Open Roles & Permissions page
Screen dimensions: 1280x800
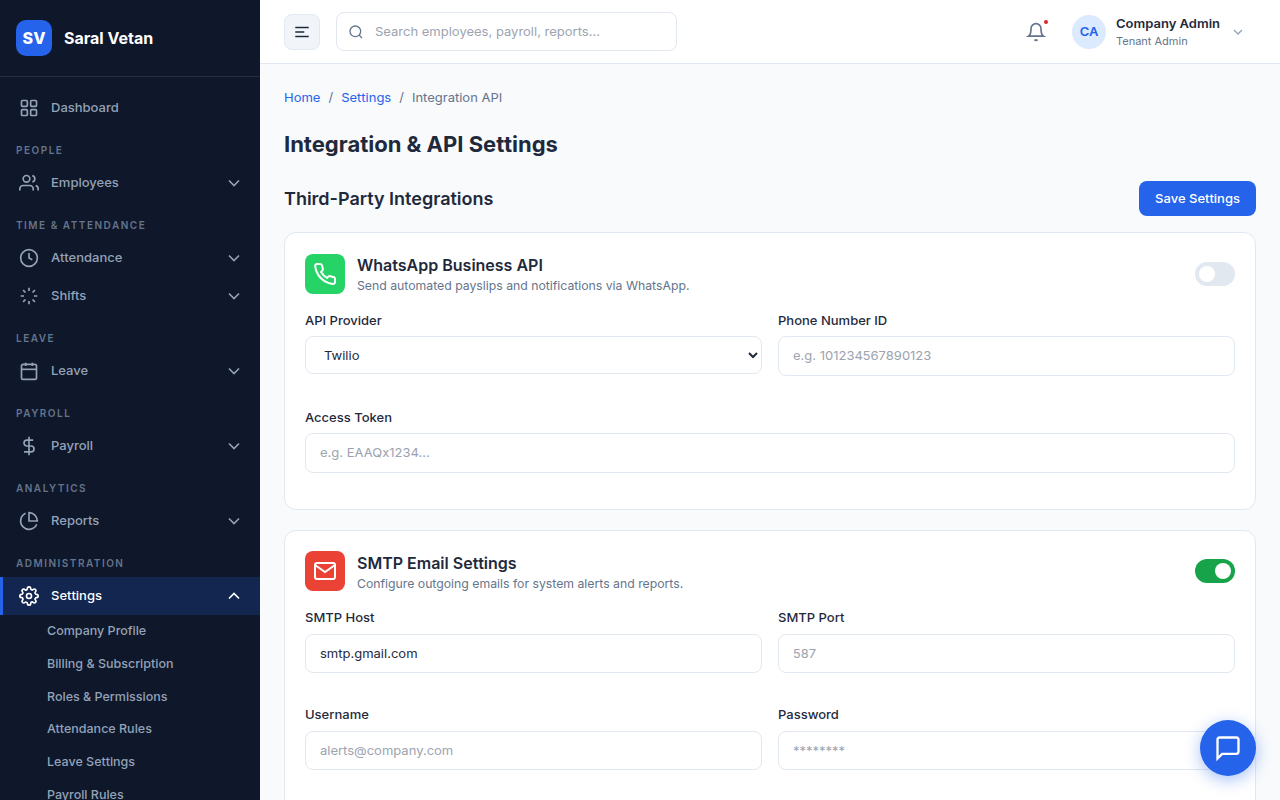[x=107, y=697]
